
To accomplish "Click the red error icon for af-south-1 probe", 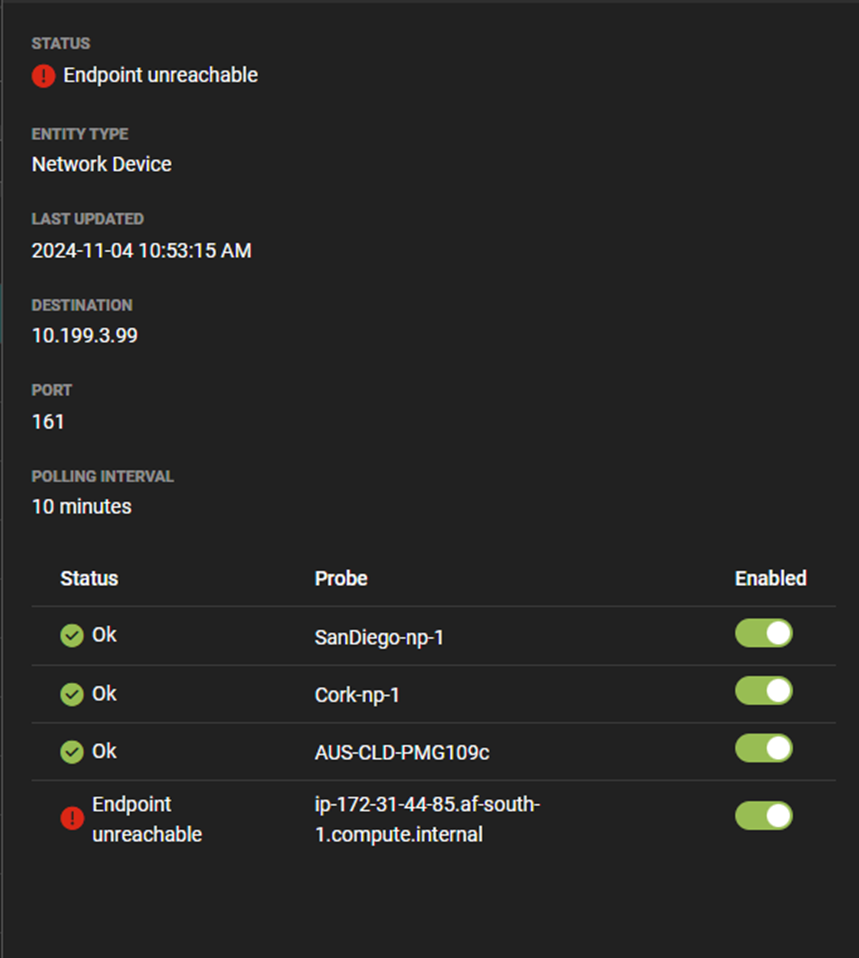I will tap(72, 819).
